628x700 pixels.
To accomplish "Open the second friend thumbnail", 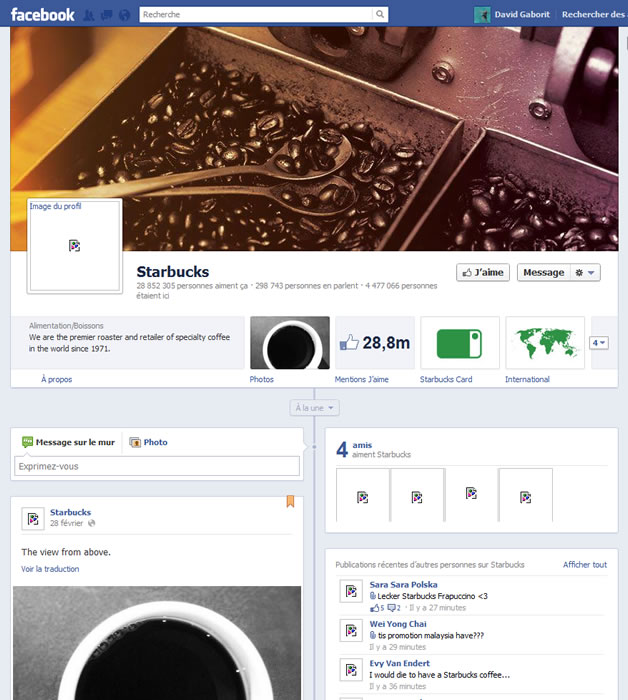I will (x=417, y=495).
